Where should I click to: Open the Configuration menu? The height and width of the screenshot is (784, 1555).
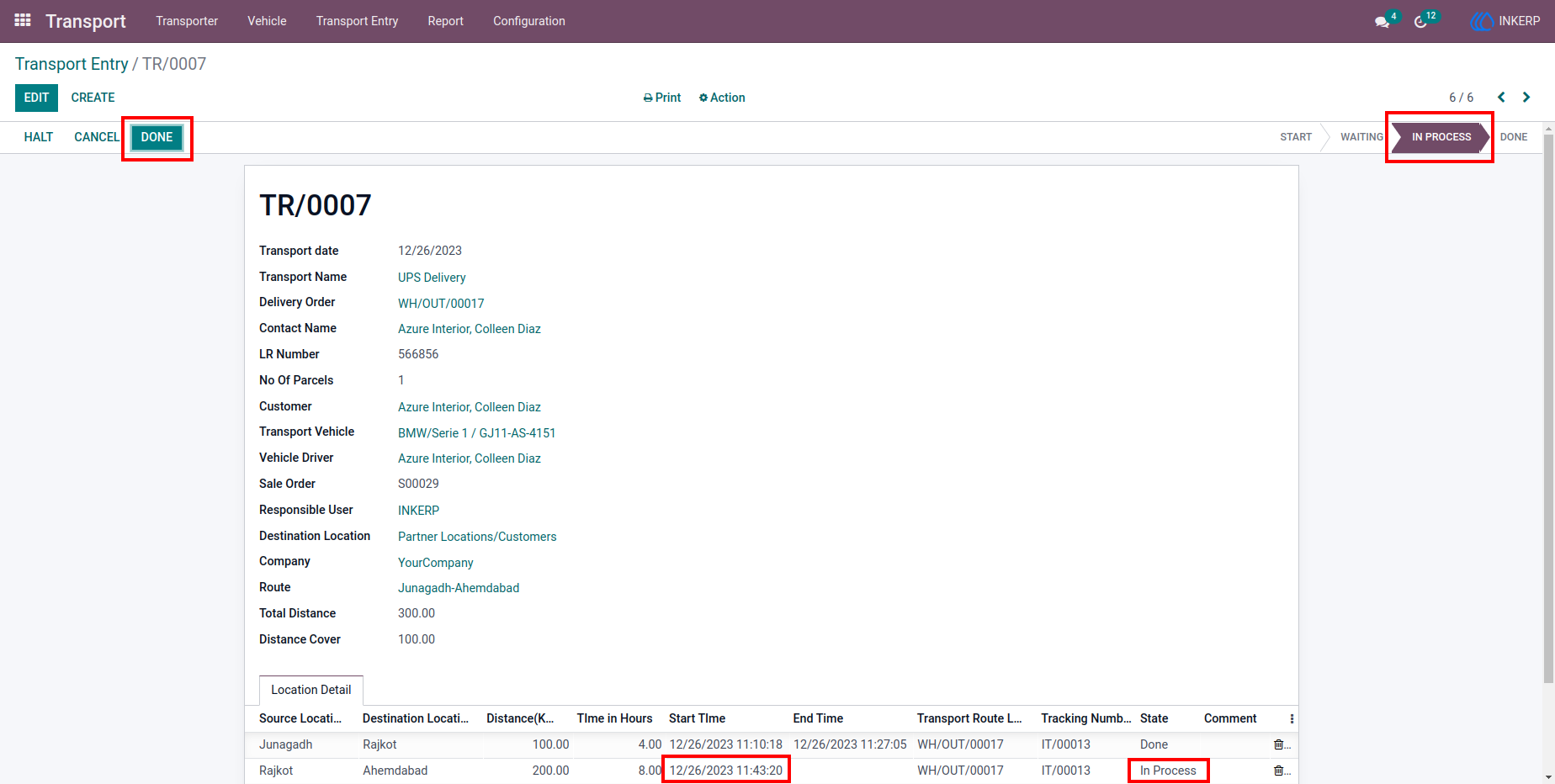(529, 21)
